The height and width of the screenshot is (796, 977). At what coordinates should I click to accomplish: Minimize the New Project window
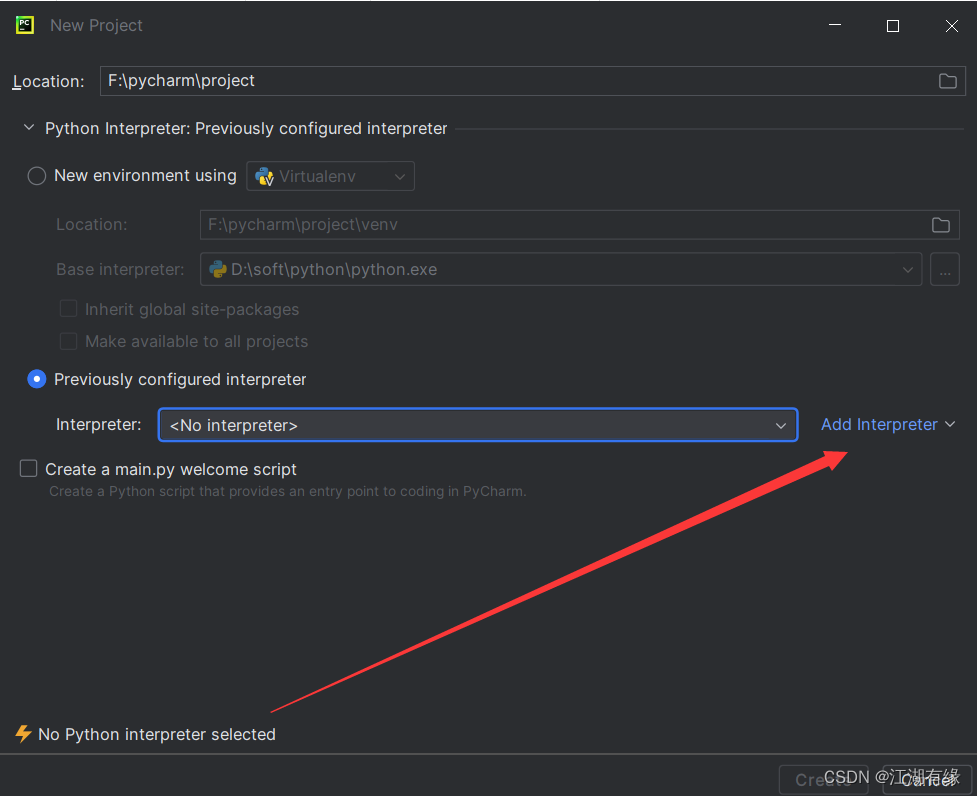click(835, 26)
